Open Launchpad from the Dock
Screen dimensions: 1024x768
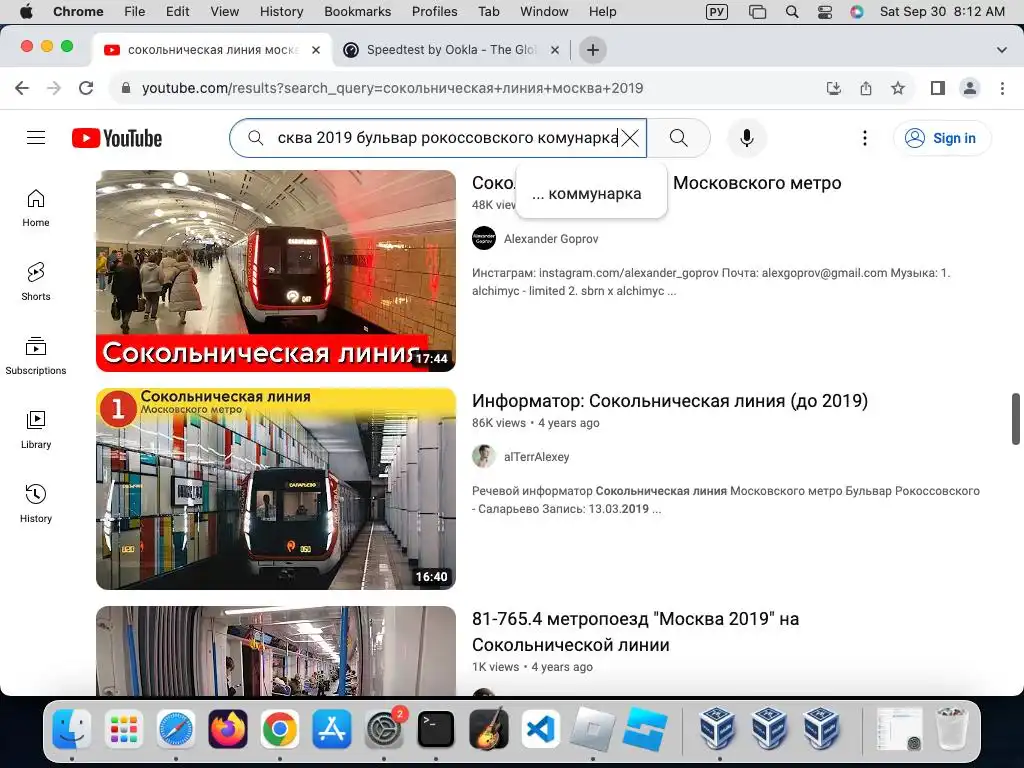(x=123, y=729)
